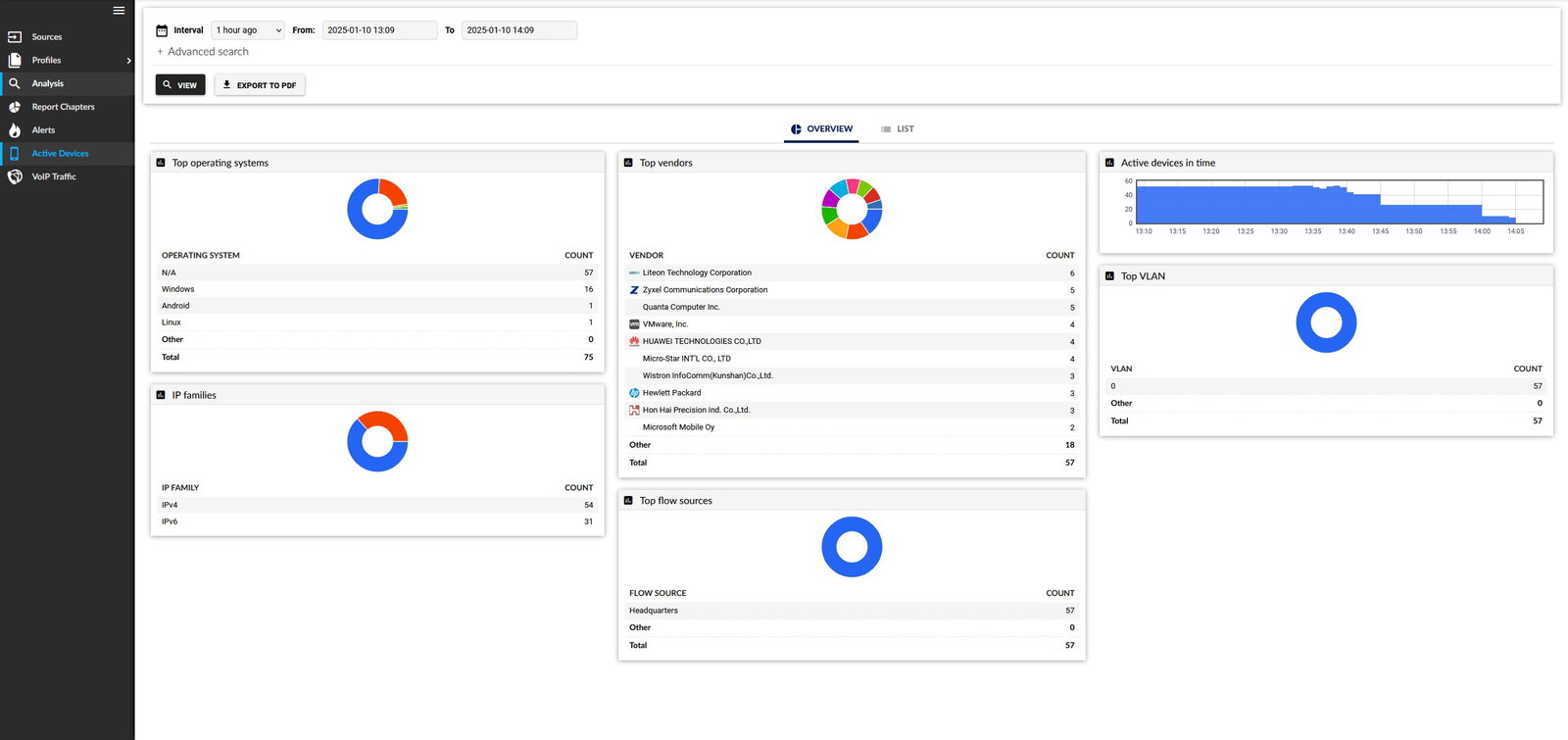Open the interval '1 hour ago' dropdown
The height and width of the screenshot is (740, 1568).
(248, 30)
